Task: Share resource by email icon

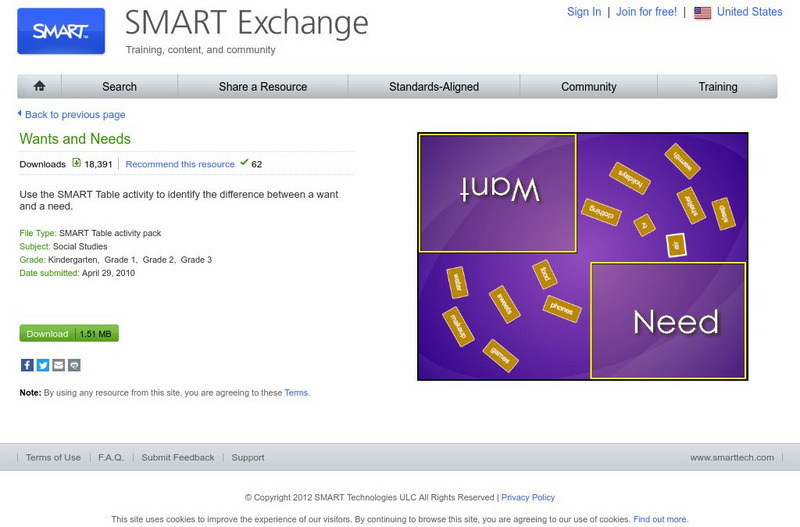Action: point(59,365)
